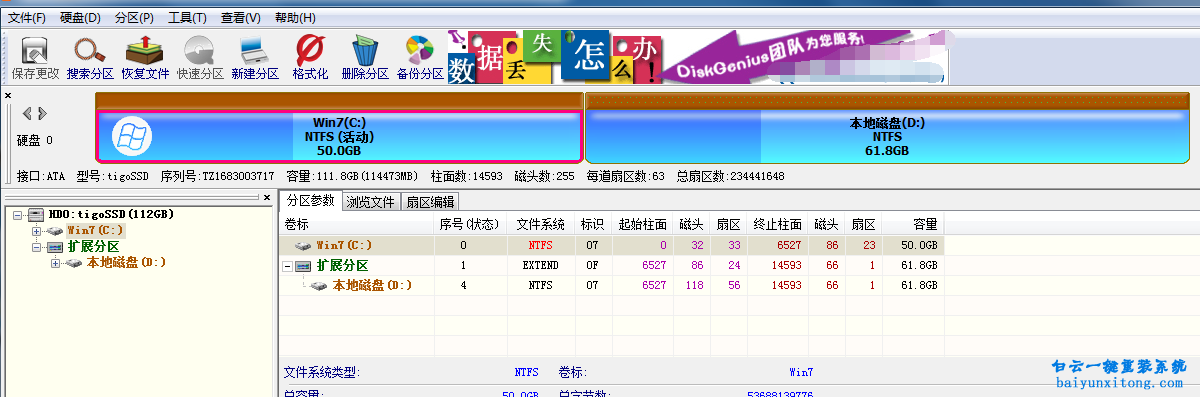Screen dimensions: 1200x397
Task: Collapse the HD0:tigoSSD(112GB) tree node
Action: pos(19,215)
